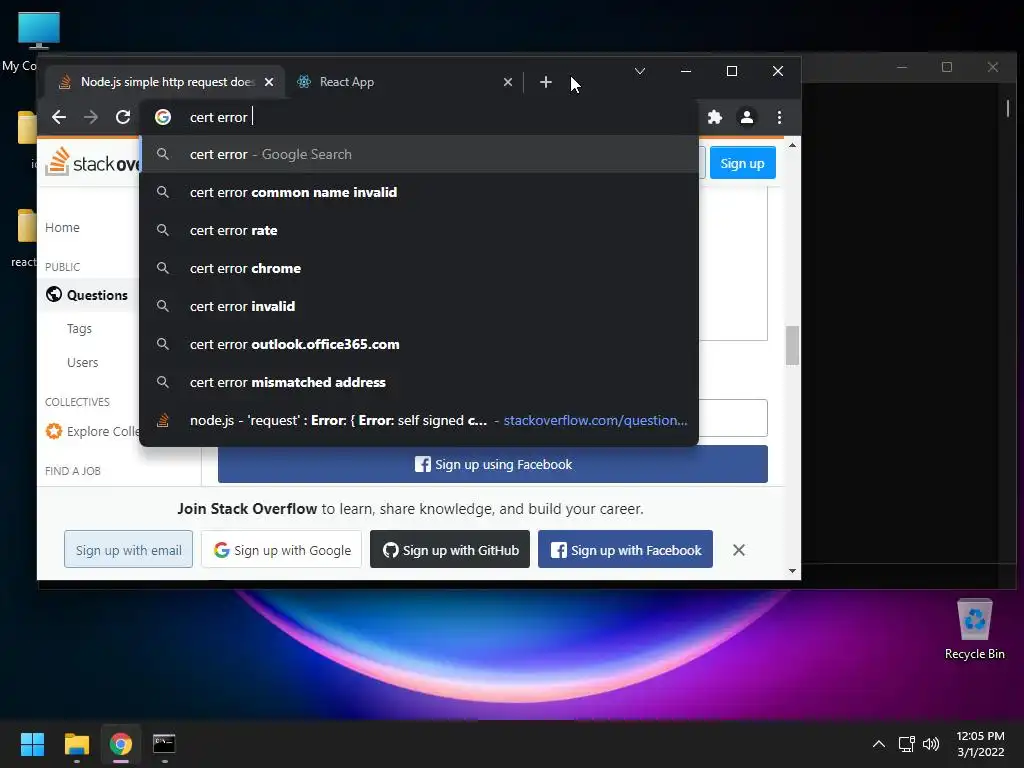This screenshot has height=768, width=1024.
Task: Open File Explorer from the taskbar
Action: point(76,744)
